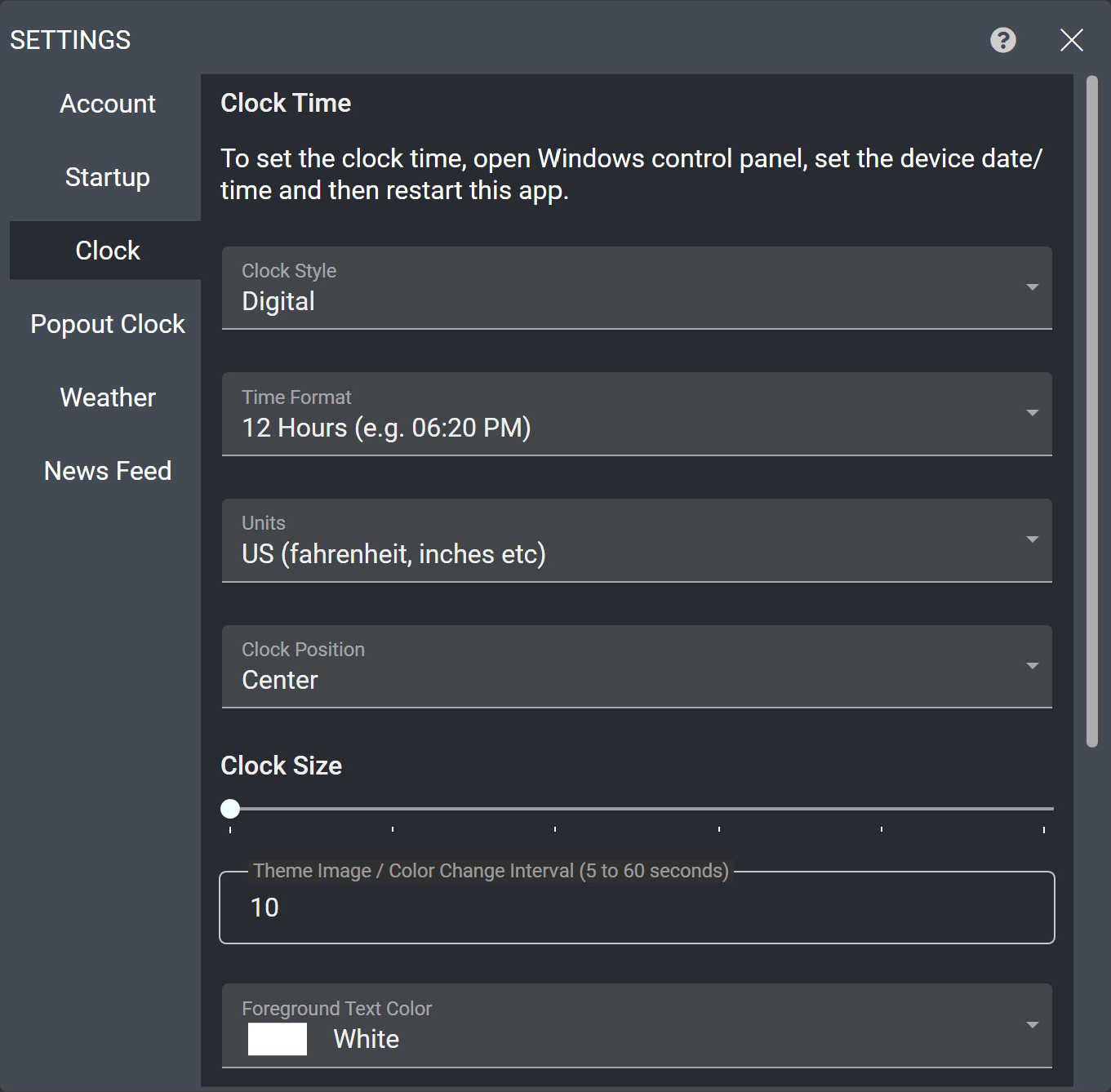
Task: Open the Time Format combo box
Action: [x=571, y=414]
